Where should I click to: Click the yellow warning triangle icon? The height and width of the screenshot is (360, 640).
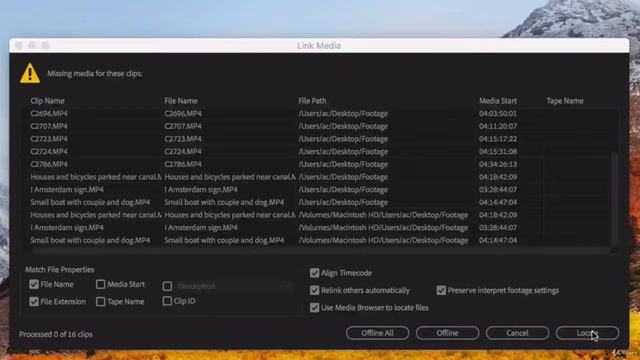(30, 73)
